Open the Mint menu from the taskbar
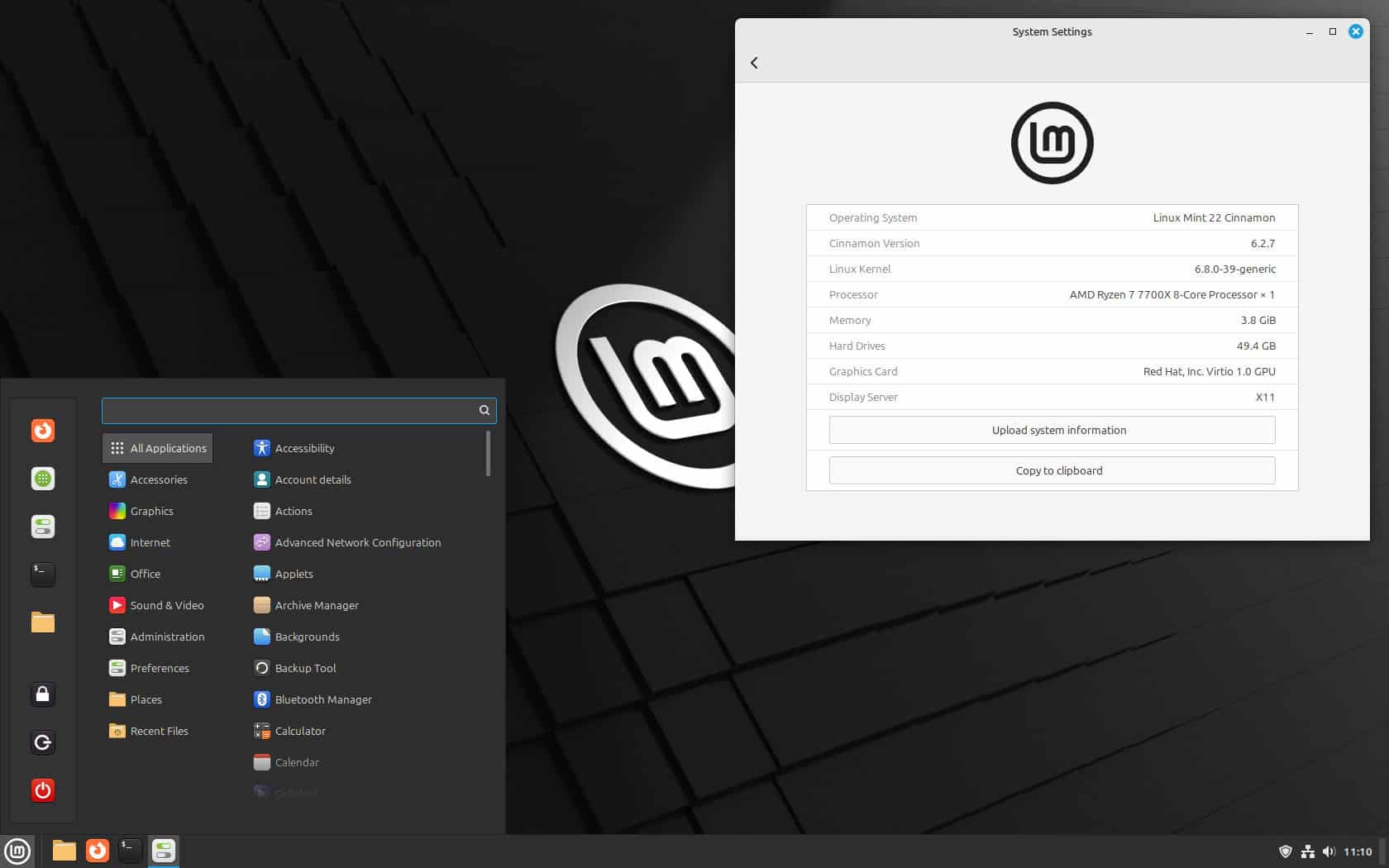Screen dimensions: 1389x868 click(x=17, y=851)
